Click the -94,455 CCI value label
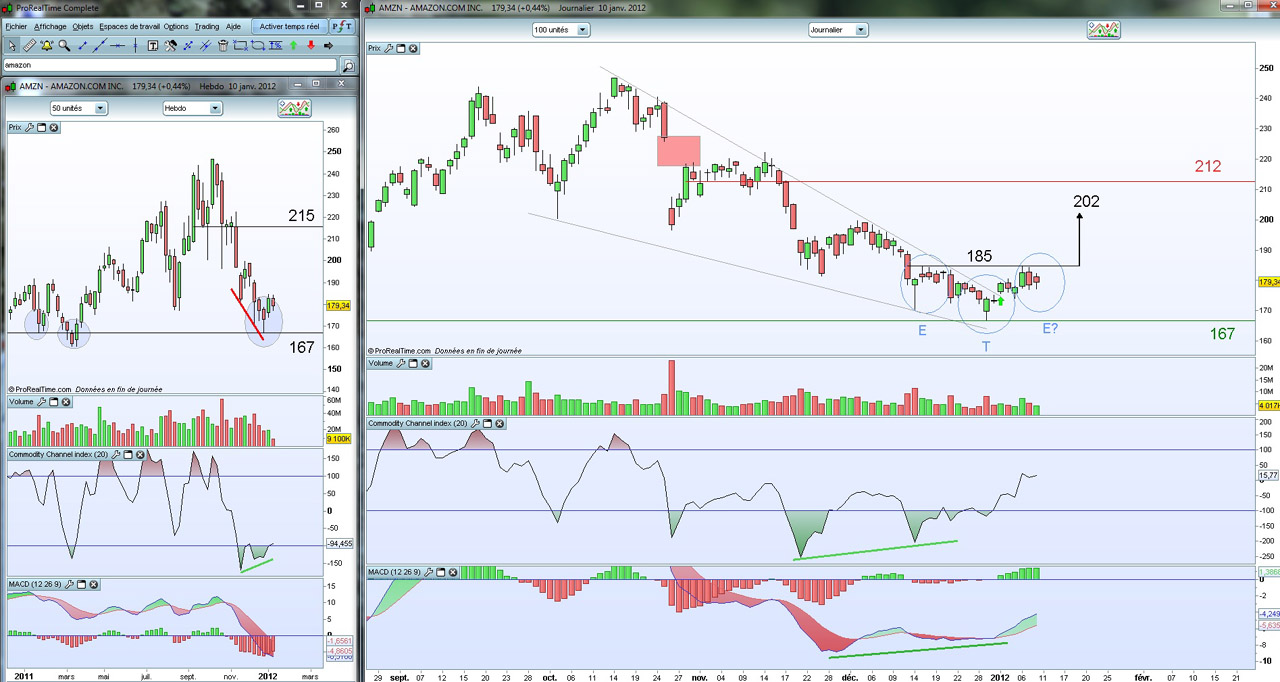The height and width of the screenshot is (682, 1280). (339, 544)
